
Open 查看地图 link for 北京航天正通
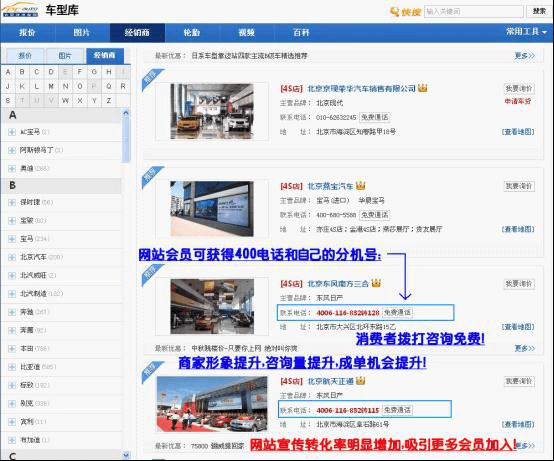click(518, 424)
